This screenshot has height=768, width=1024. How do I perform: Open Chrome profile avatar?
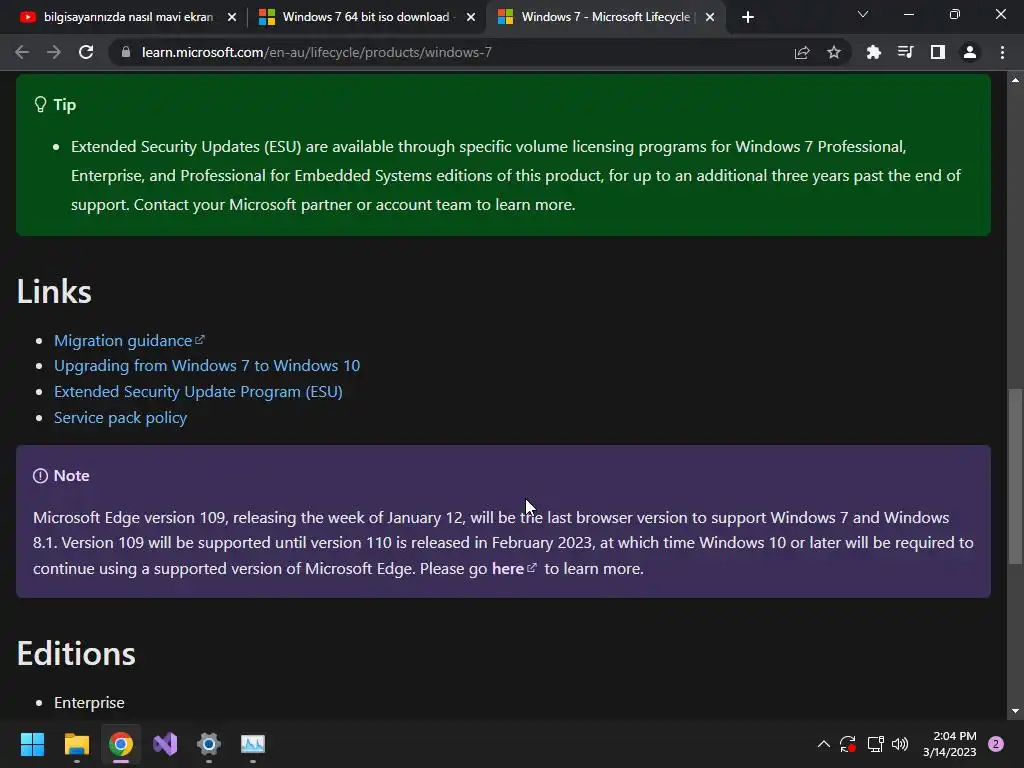pos(970,52)
